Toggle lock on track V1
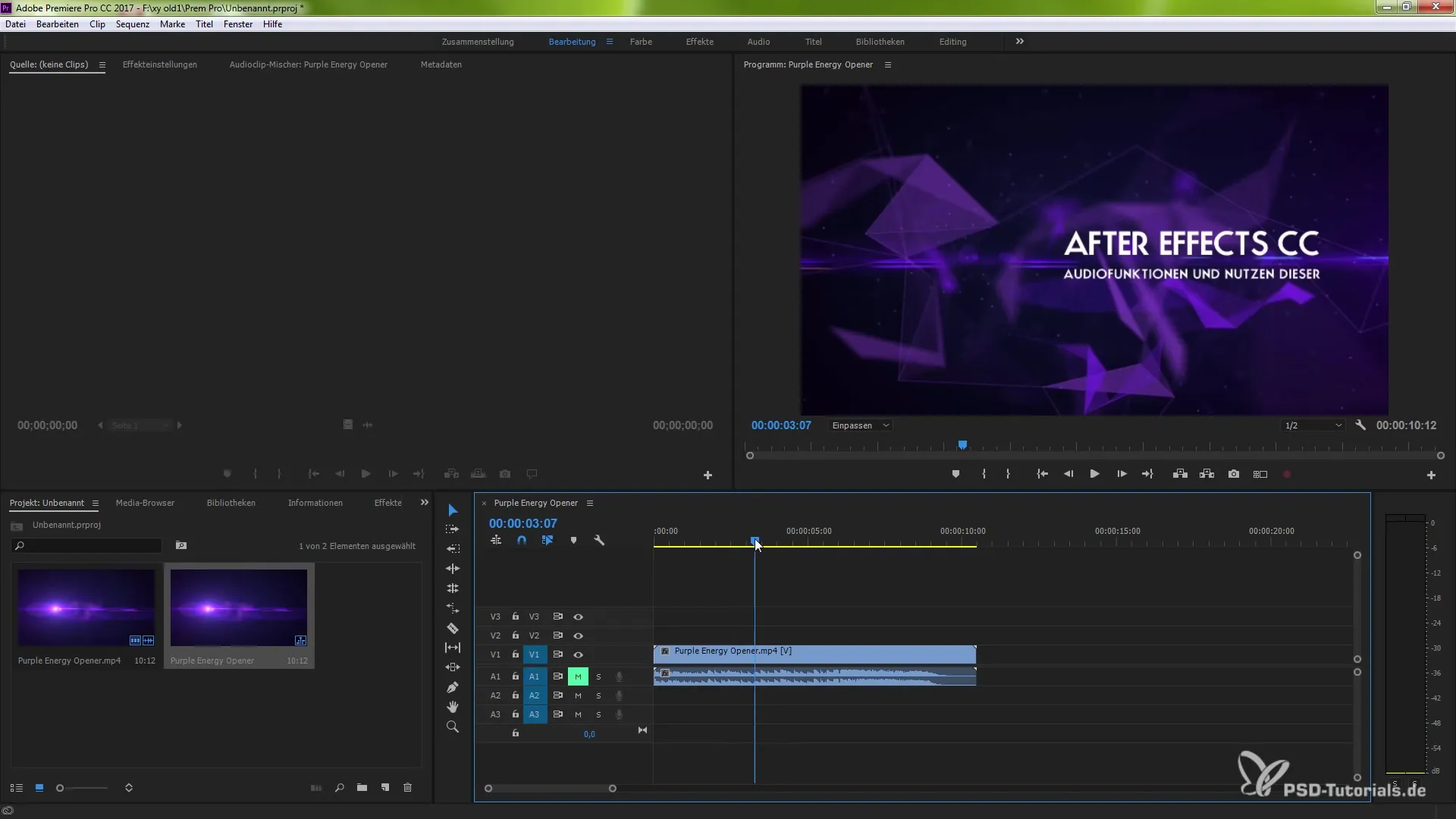The image size is (1456, 819). click(516, 654)
